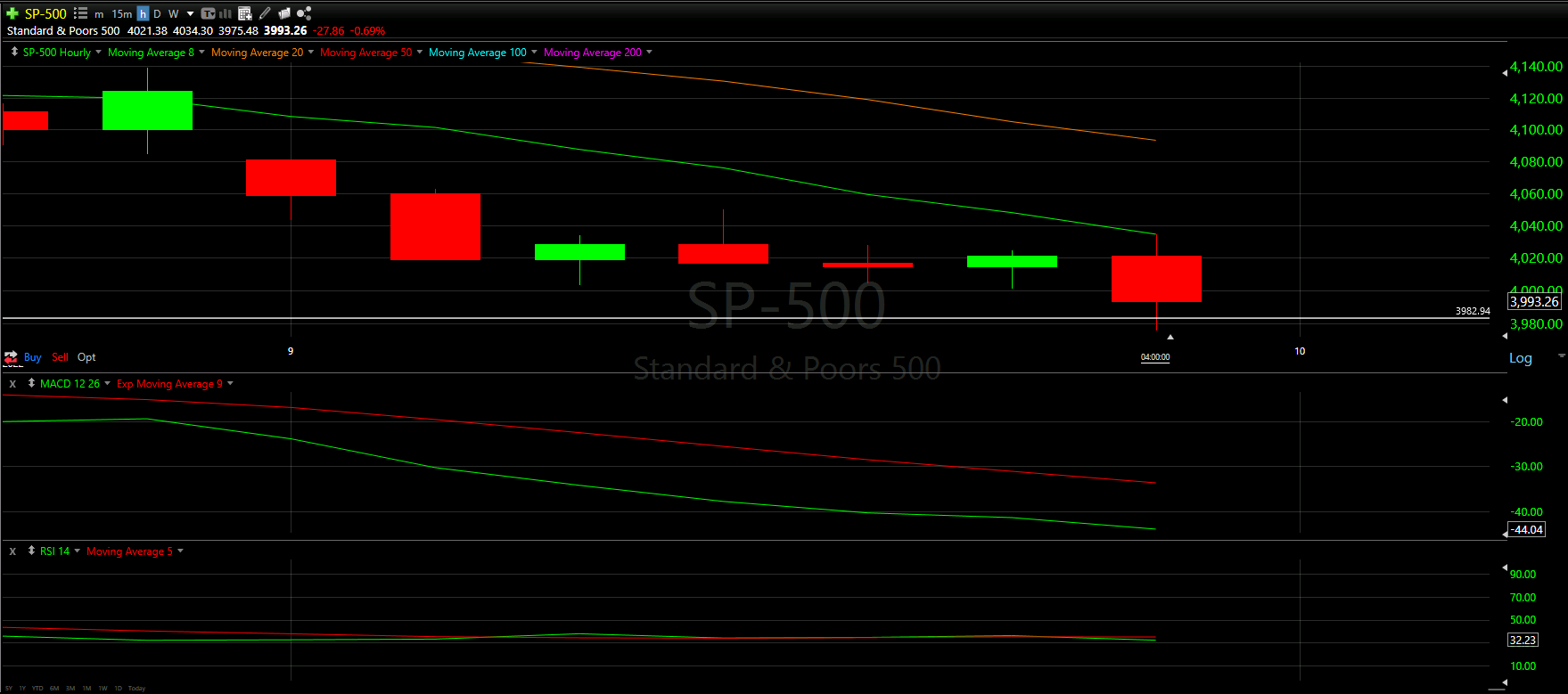Set range to 1D

click(118, 688)
